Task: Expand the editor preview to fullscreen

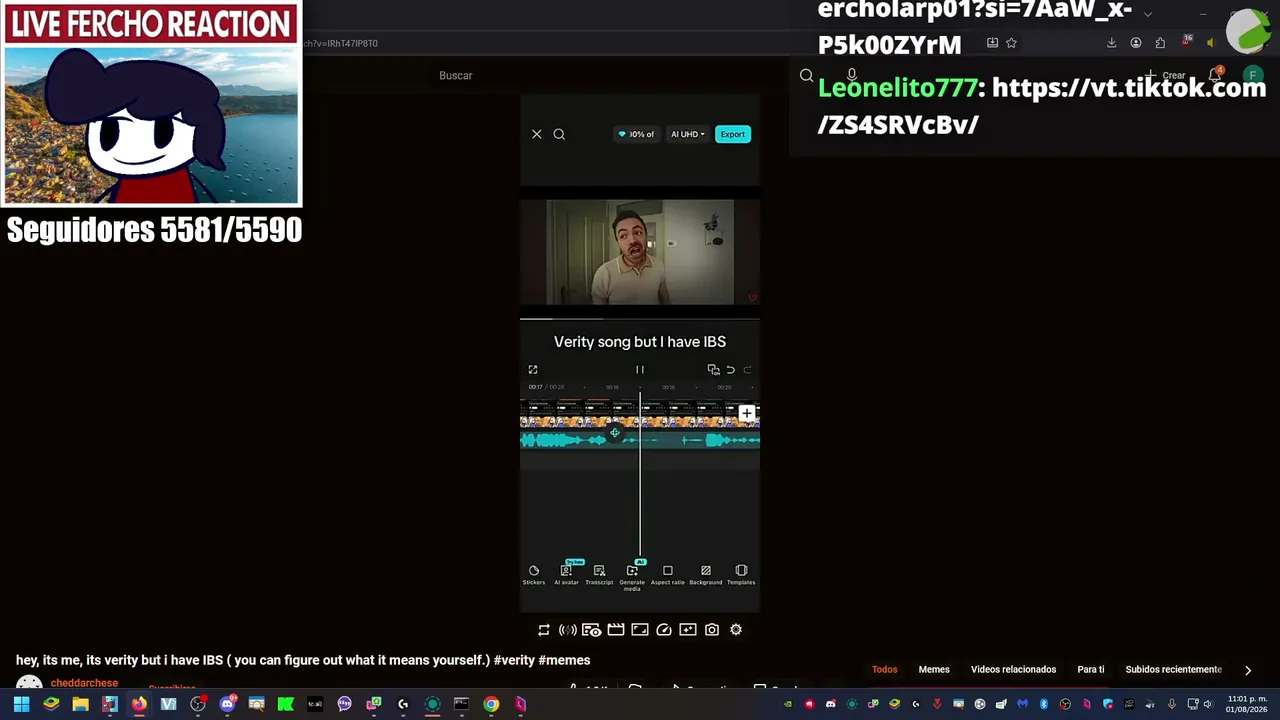Action: click(x=533, y=370)
